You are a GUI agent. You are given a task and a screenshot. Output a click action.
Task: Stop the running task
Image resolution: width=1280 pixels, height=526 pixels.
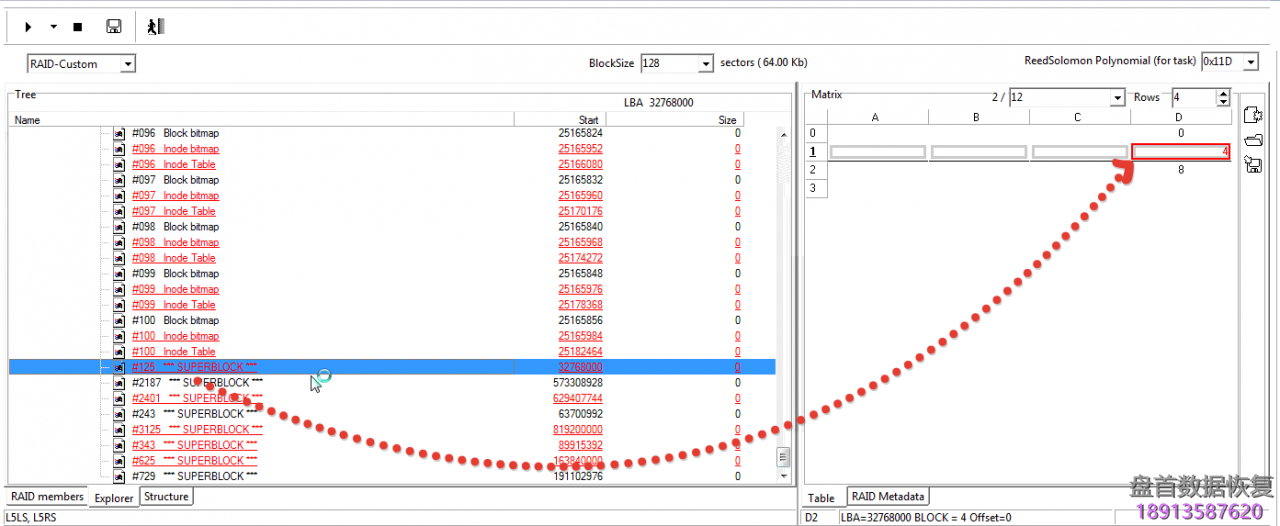click(x=78, y=27)
